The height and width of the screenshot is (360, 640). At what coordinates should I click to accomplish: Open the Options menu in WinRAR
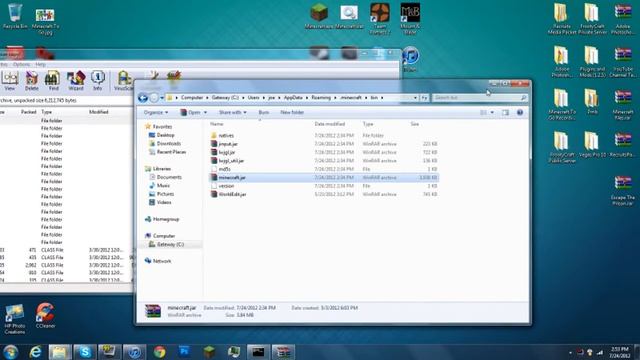pyautogui.click(x=21, y=64)
